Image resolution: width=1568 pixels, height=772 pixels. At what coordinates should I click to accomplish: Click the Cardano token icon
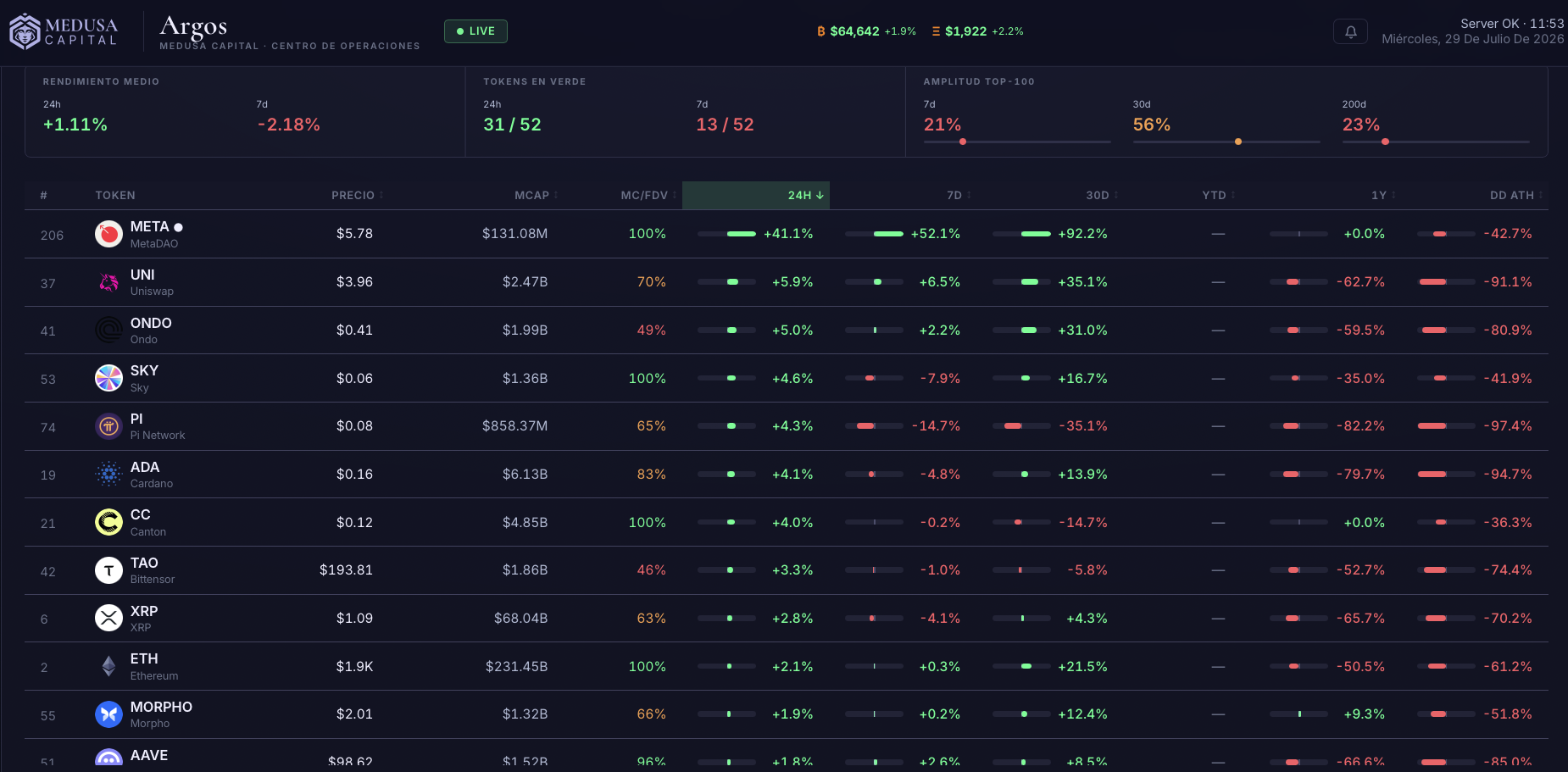(x=108, y=474)
